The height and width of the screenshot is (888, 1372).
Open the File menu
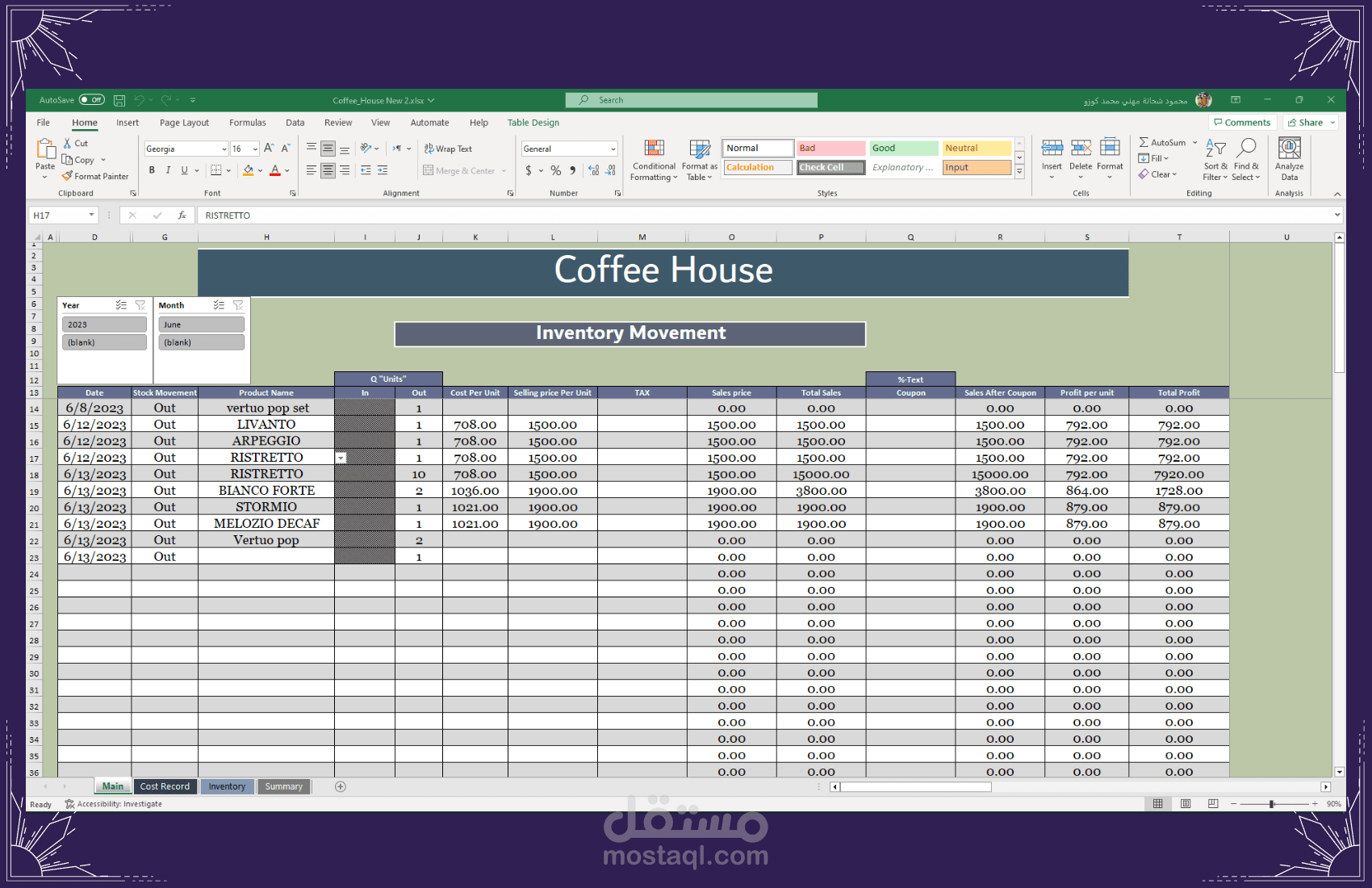[x=44, y=123]
